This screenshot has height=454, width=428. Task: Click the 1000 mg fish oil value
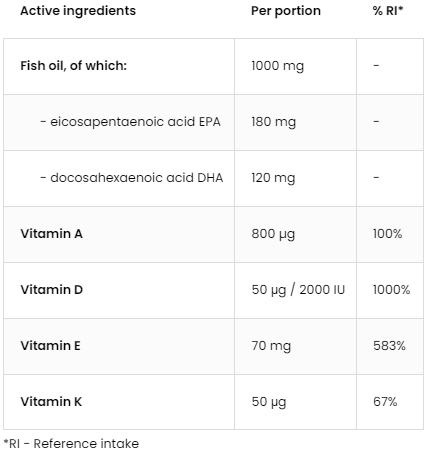278,66
